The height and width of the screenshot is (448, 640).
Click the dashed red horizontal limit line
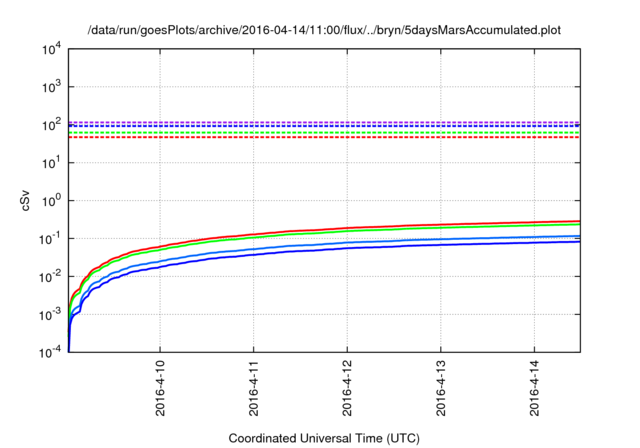point(300,137)
